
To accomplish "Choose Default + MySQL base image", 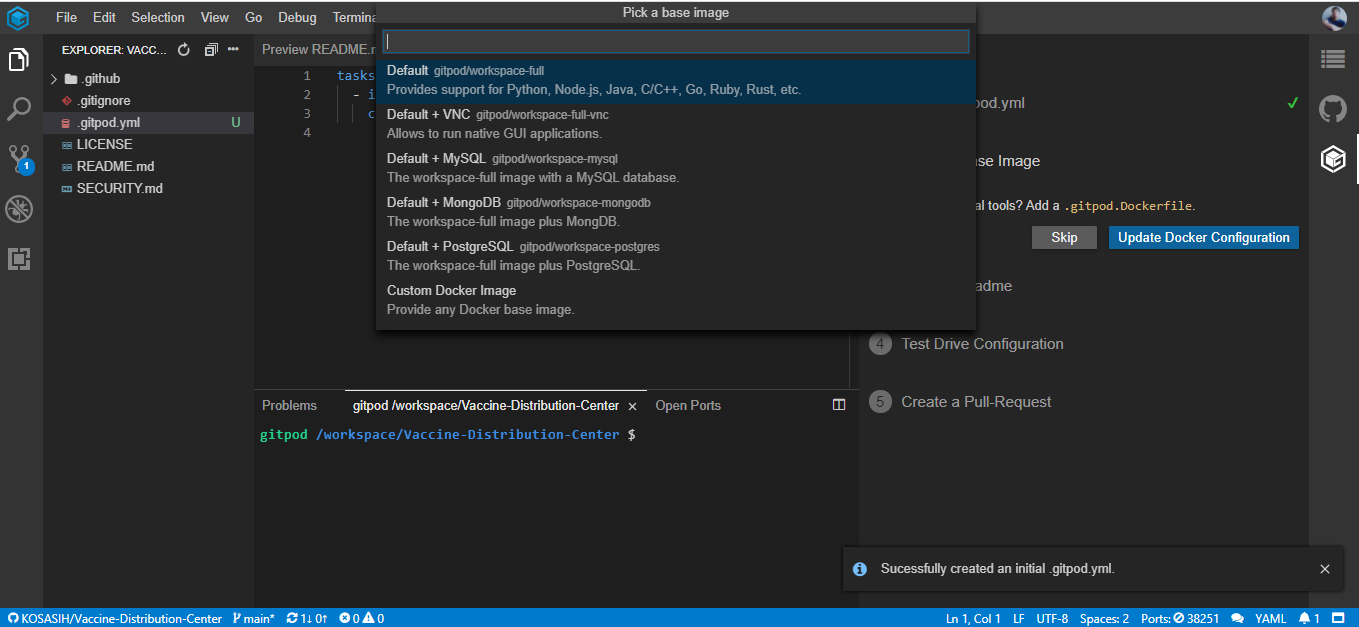I will point(676,168).
